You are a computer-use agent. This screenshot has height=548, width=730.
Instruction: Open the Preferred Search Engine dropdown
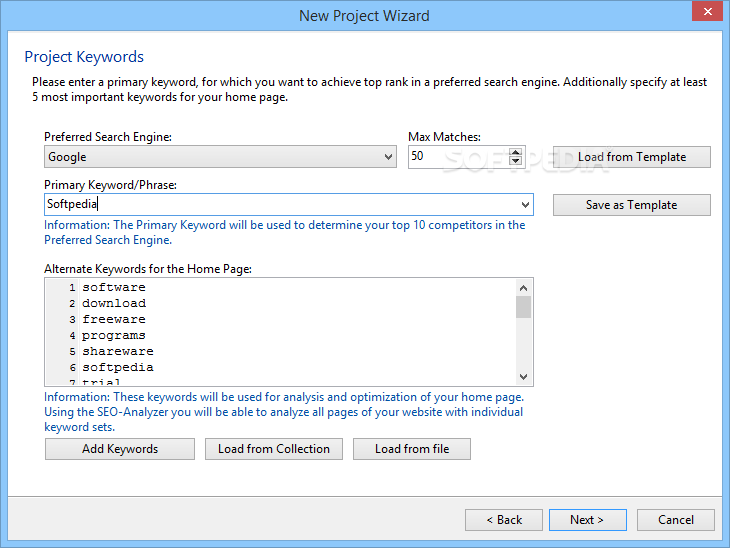(220, 157)
